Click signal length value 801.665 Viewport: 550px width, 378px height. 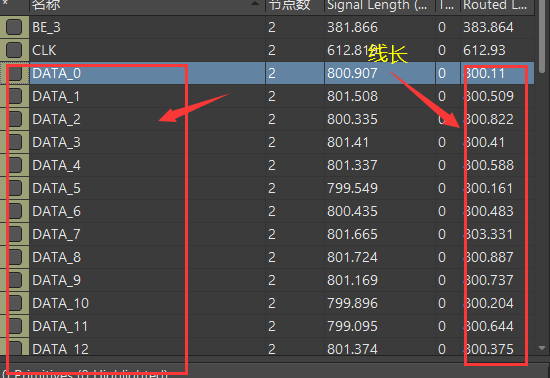click(353, 234)
